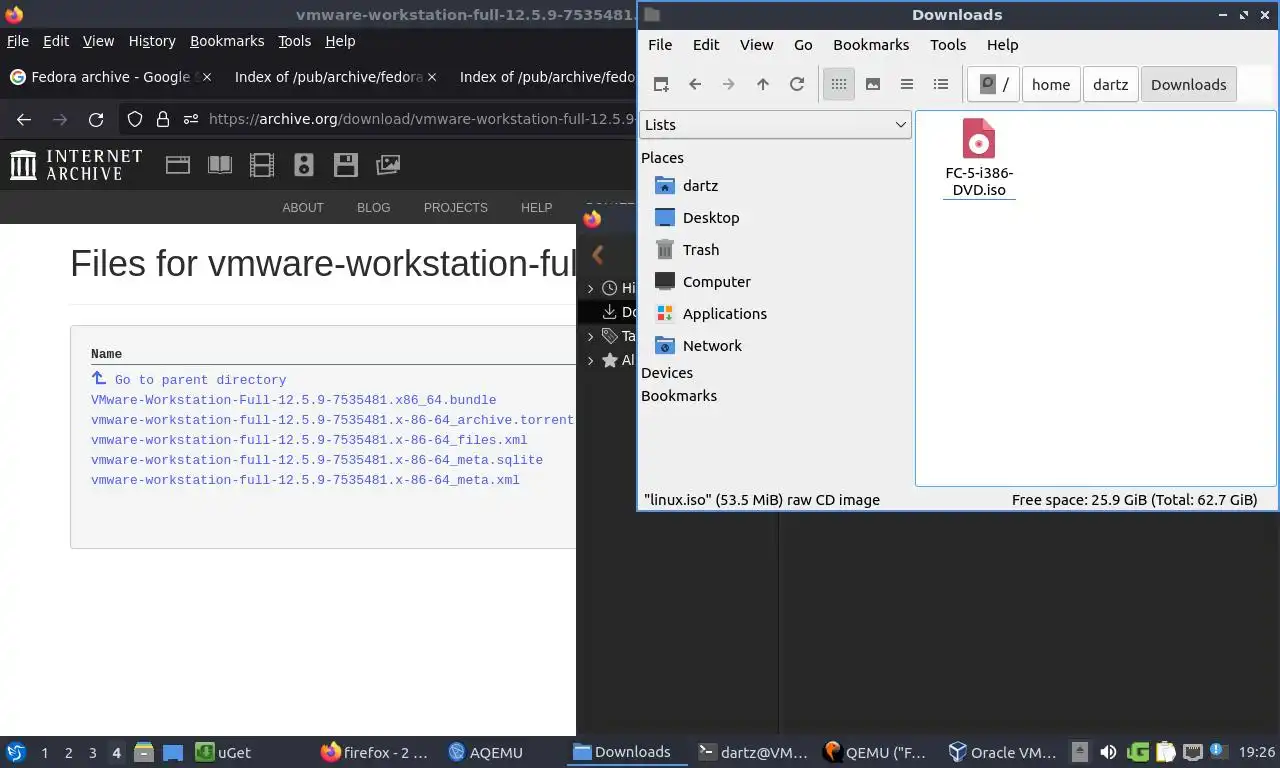Switch file manager to icon view
1280x768 pixels.
pos(839,85)
